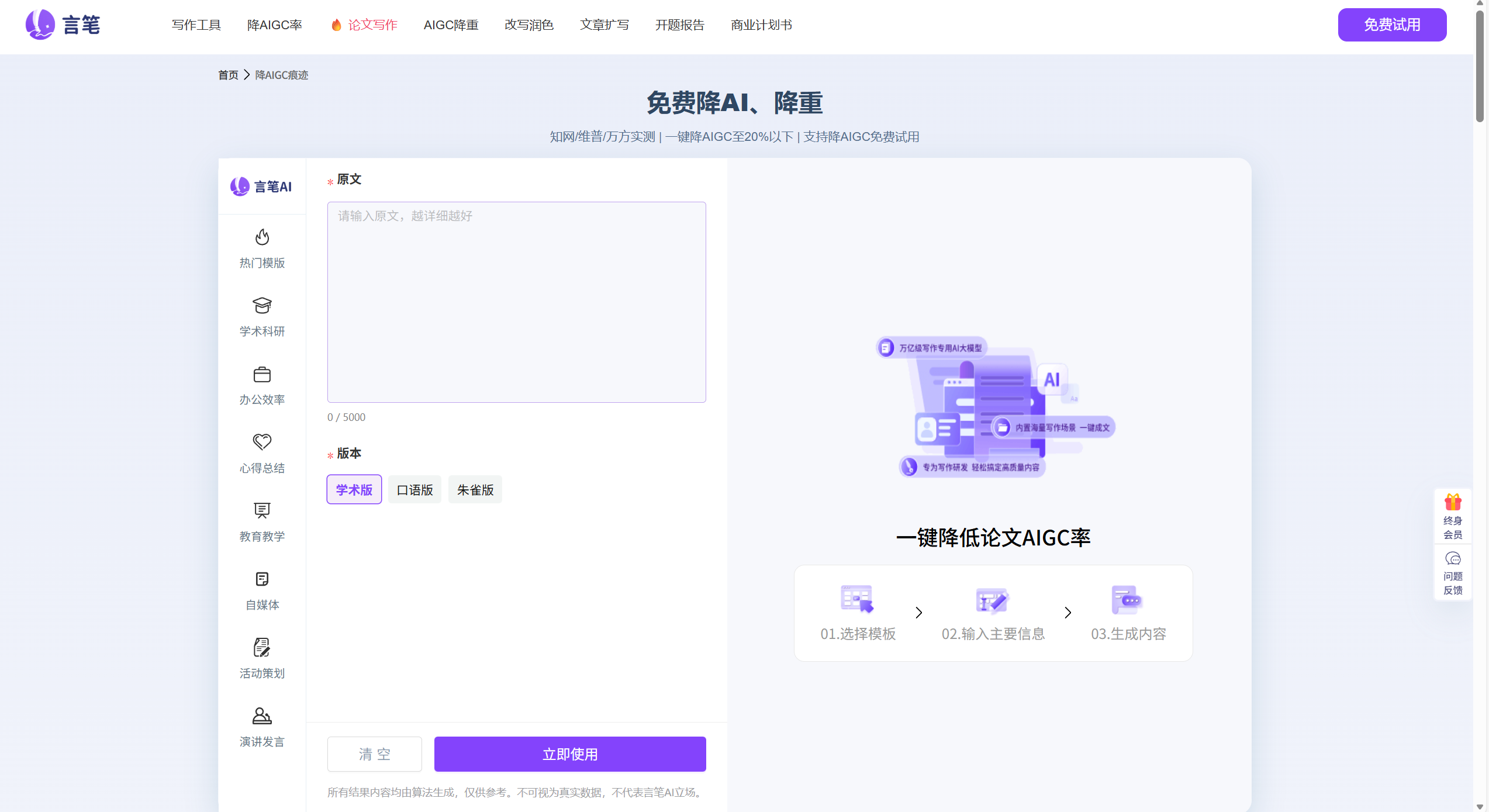The height and width of the screenshot is (812, 1489).
Task: Click the 首页 breadcrumb link
Action: (x=228, y=75)
